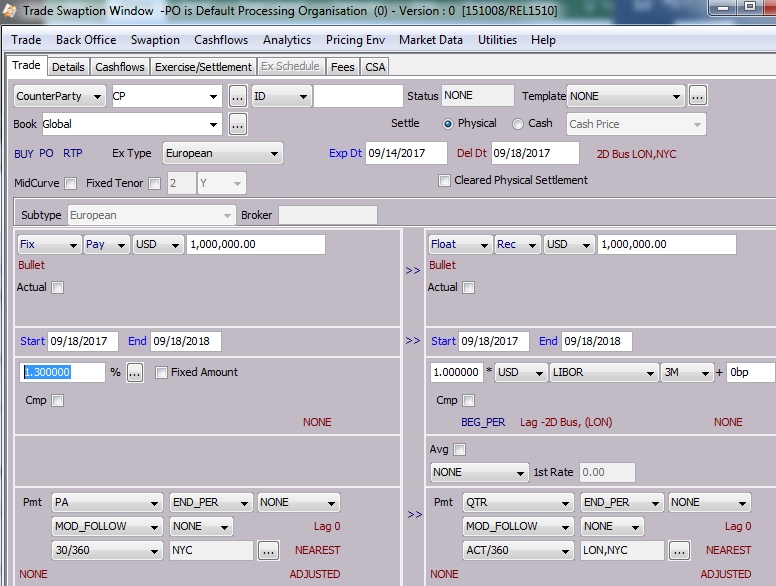
Task: Open the QTR payment frequency dropdown
Action: click(518, 503)
